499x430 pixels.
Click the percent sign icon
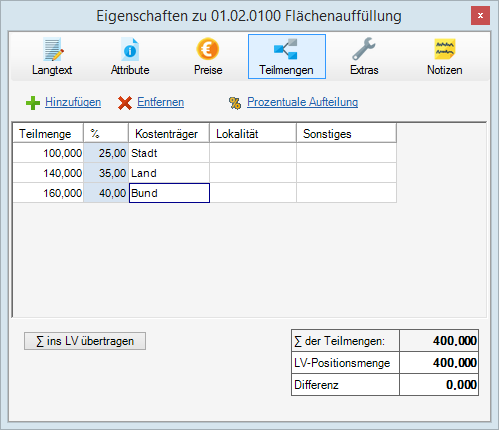click(x=235, y=103)
